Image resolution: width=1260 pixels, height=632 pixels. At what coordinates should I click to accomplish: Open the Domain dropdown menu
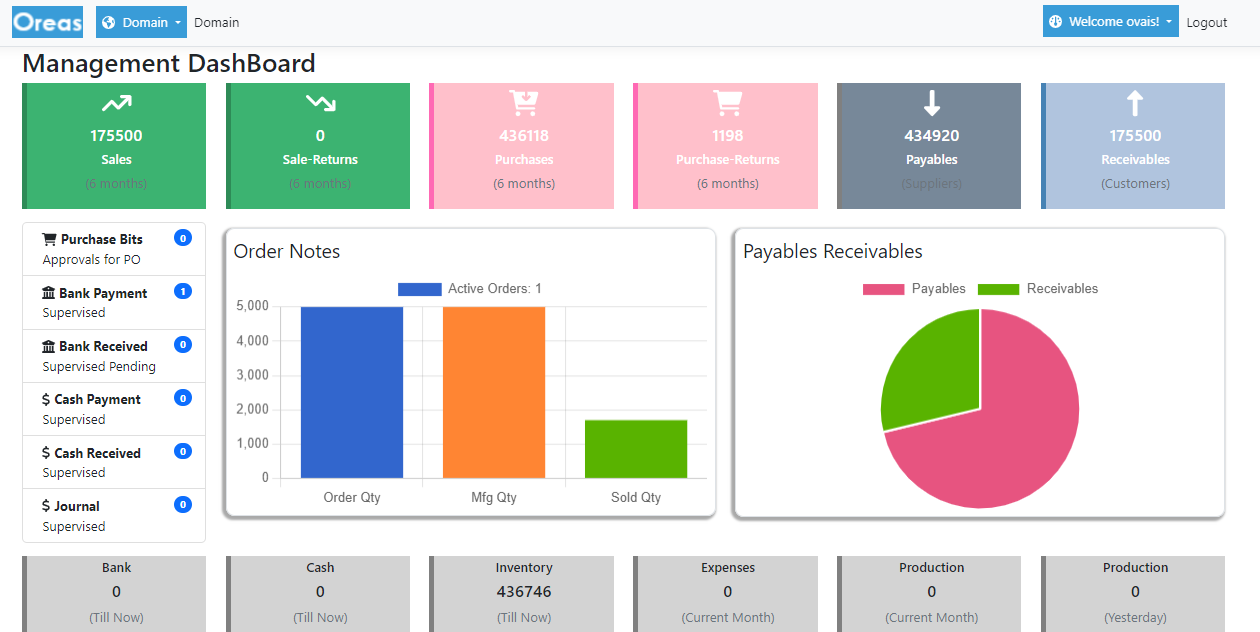[x=141, y=22]
